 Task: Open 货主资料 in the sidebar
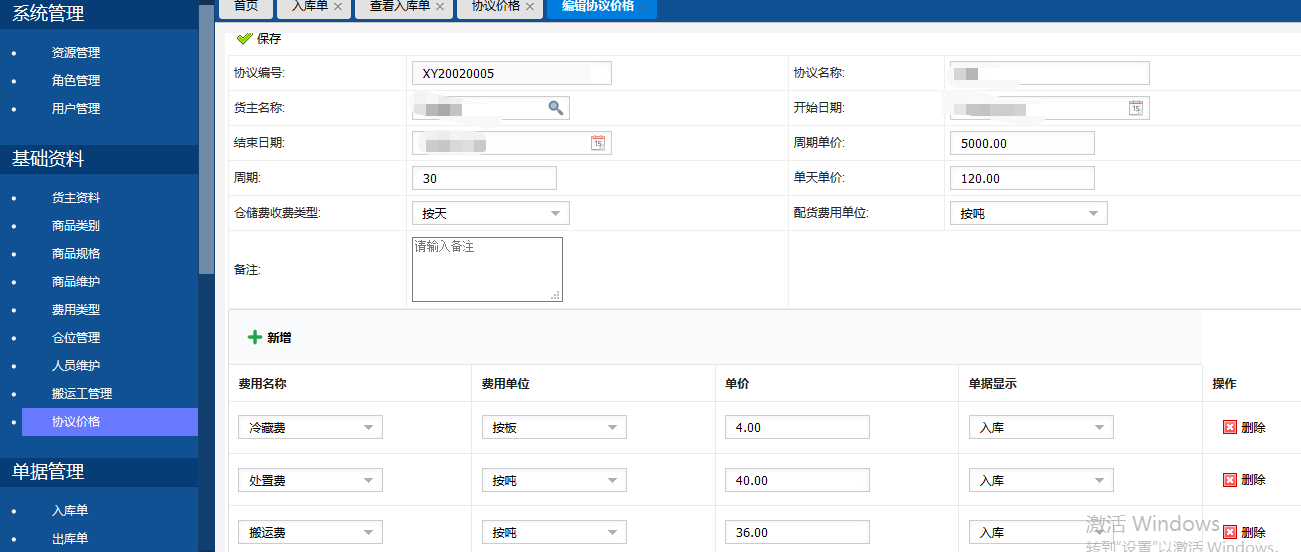[76, 198]
